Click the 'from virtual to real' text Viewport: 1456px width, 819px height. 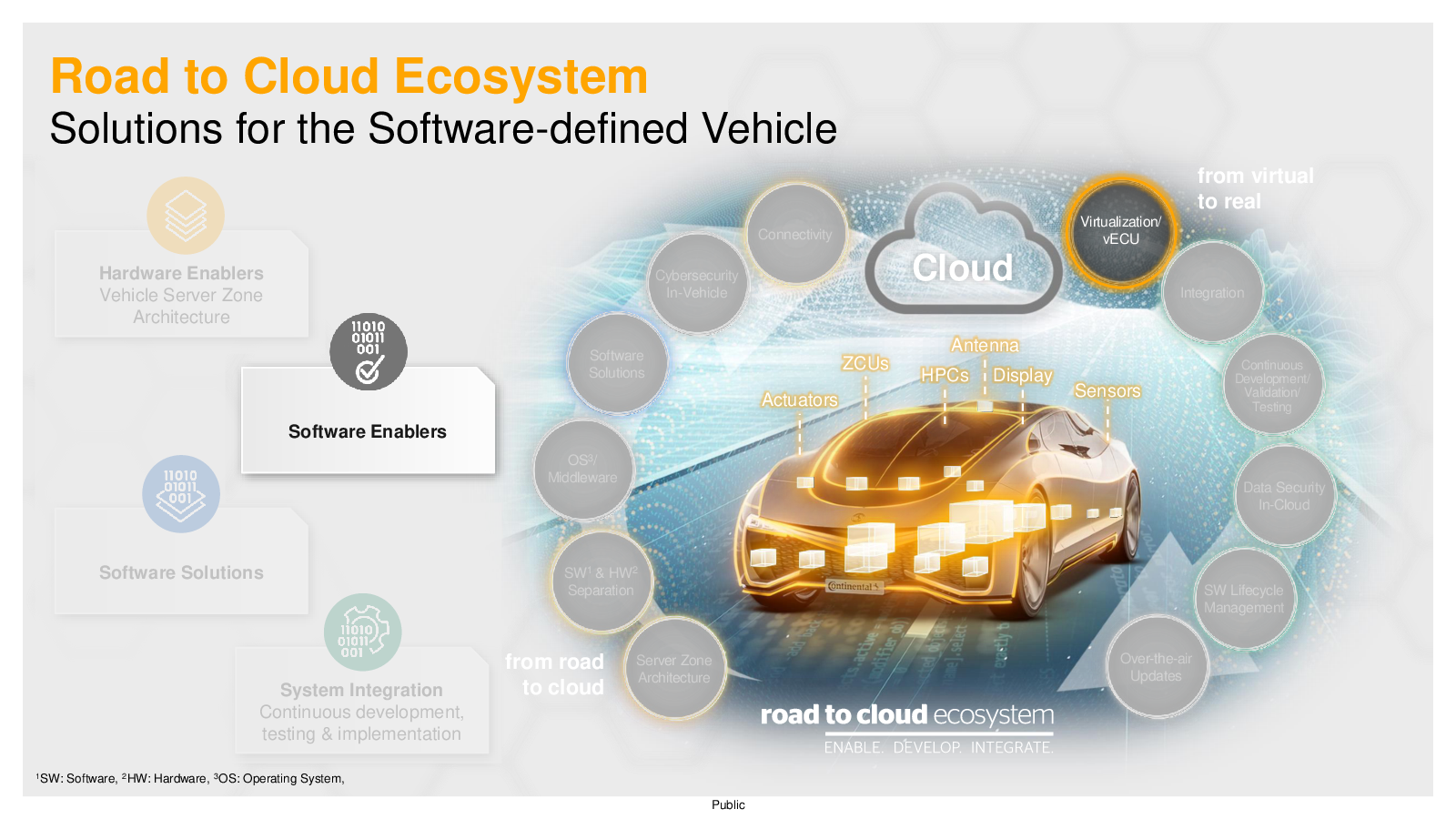pos(1256,188)
